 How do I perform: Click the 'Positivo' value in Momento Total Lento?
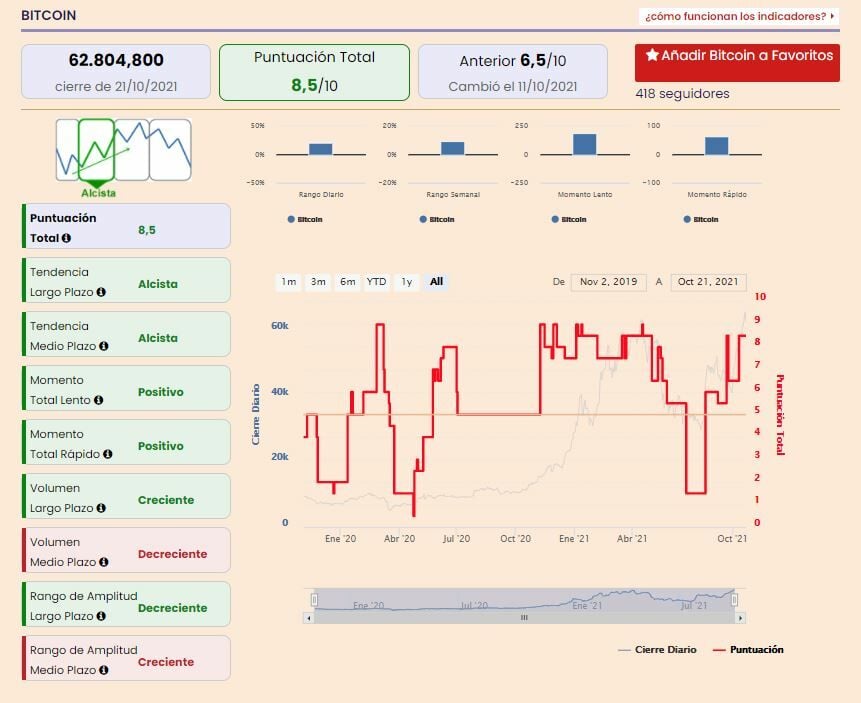coord(161,392)
